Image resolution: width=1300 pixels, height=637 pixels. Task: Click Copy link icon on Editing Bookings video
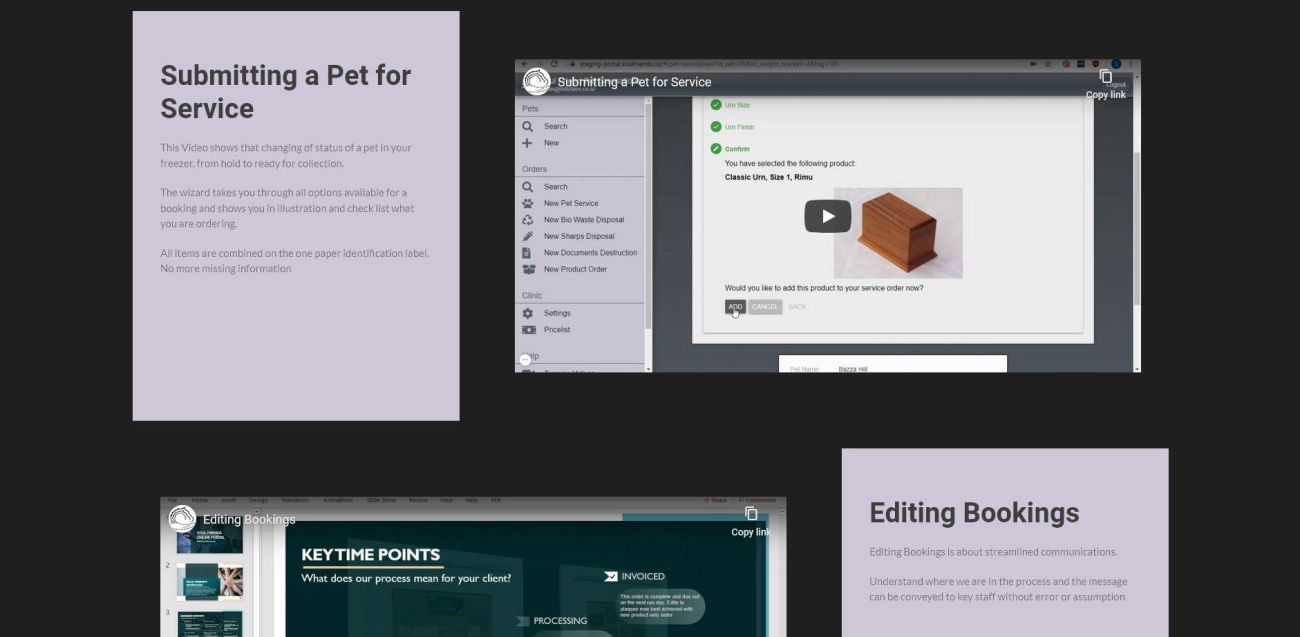click(750, 515)
